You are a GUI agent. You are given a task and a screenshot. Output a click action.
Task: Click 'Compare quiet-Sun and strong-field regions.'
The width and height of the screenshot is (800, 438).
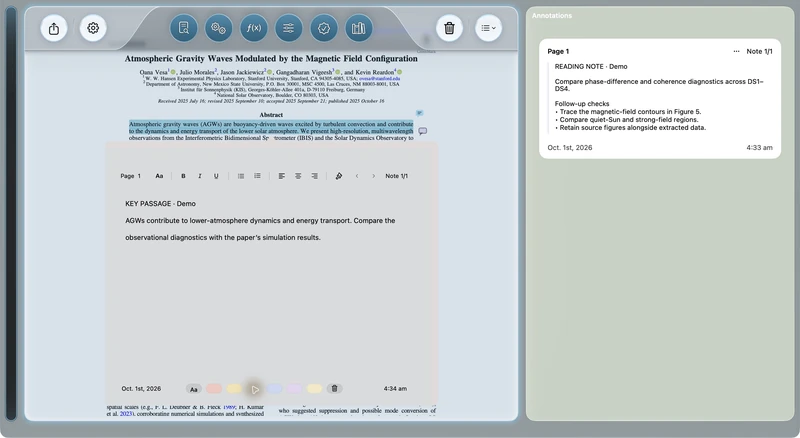click(629, 120)
